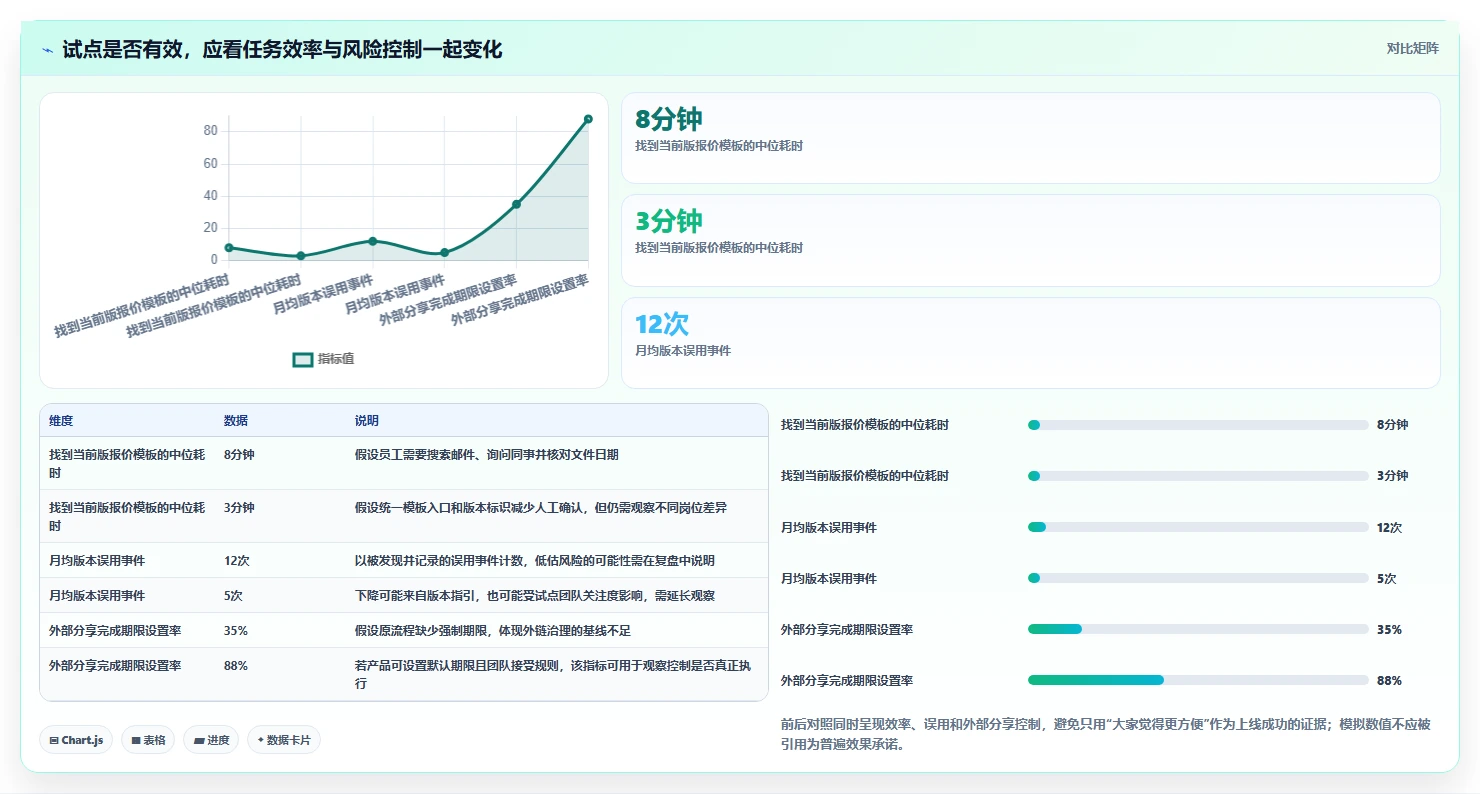Click description starting 下降可能来自版本指引
Screen dimensions: 1480x794
click(x=535, y=595)
